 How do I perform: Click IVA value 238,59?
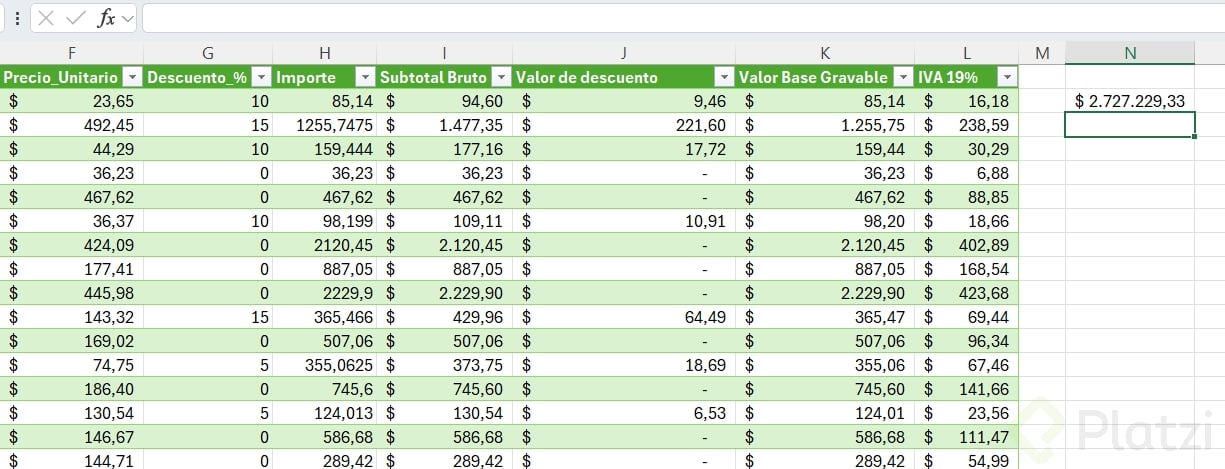click(x=984, y=125)
